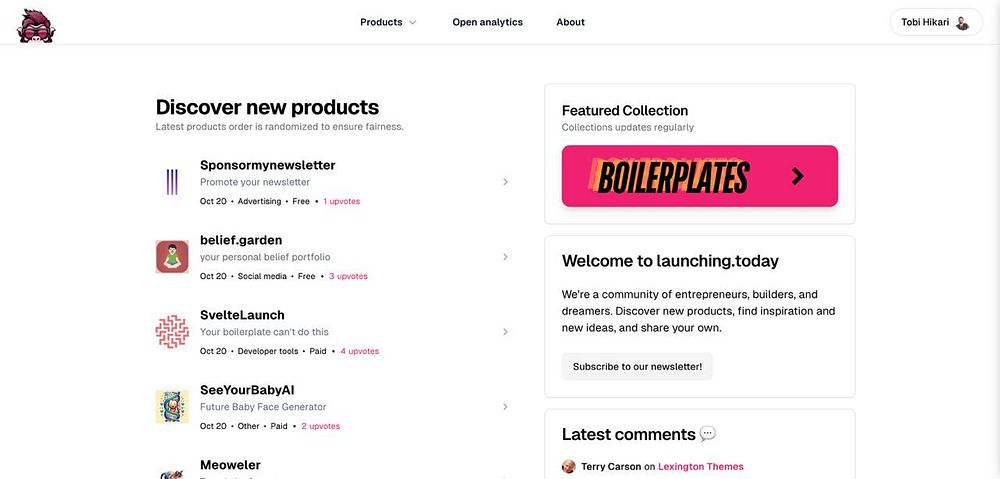Click the chevron next to SvelteLaunch
Image resolution: width=1000 pixels, height=479 pixels.
(505, 332)
